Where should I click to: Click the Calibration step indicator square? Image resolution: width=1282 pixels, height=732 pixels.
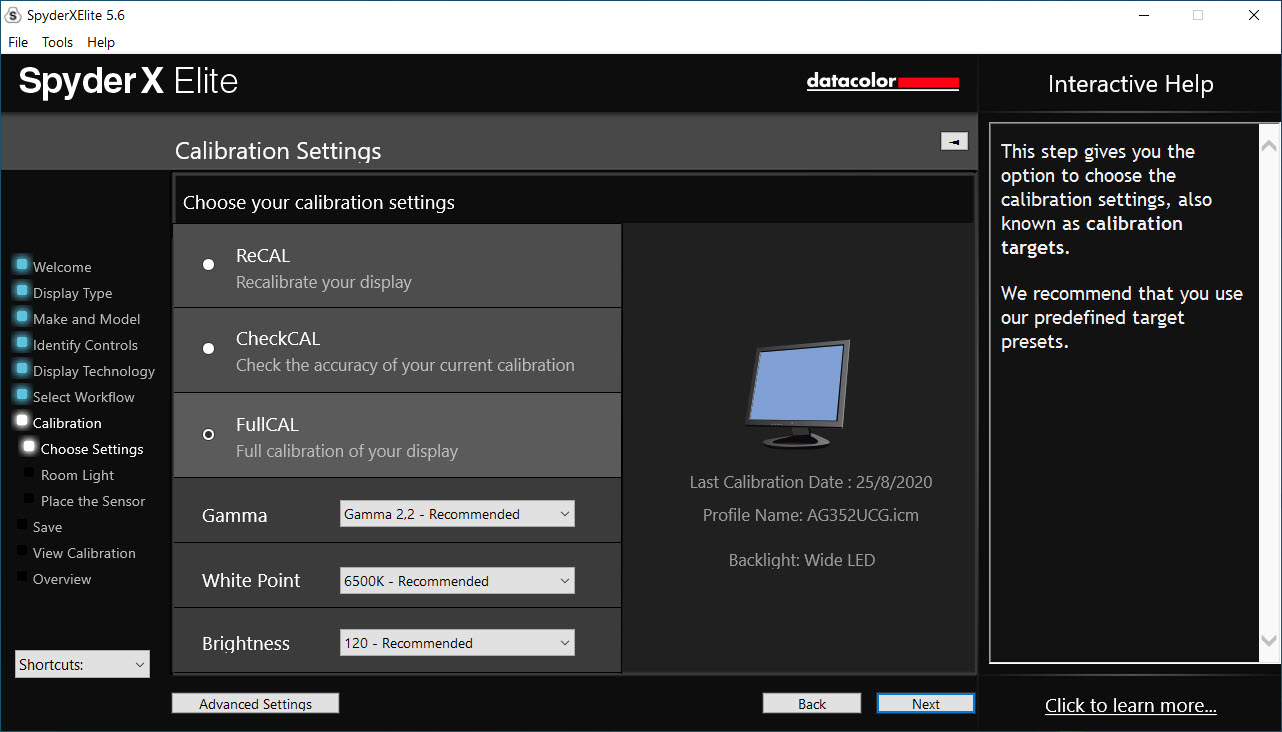click(22, 421)
